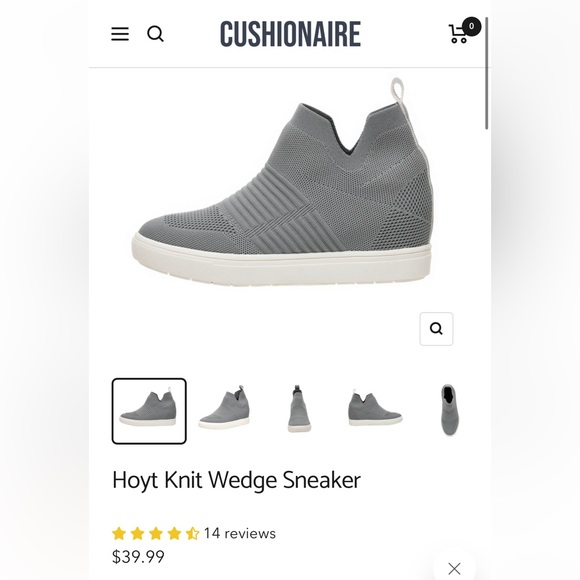
Task: Select the second angled shoe thumbnail
Action: (x=225, y=408)
